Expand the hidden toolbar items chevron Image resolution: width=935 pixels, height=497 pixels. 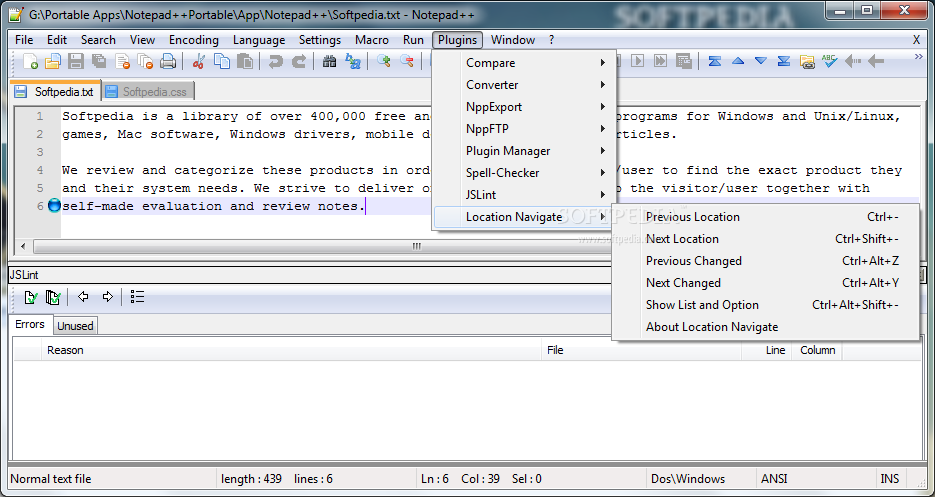[918, 57]
